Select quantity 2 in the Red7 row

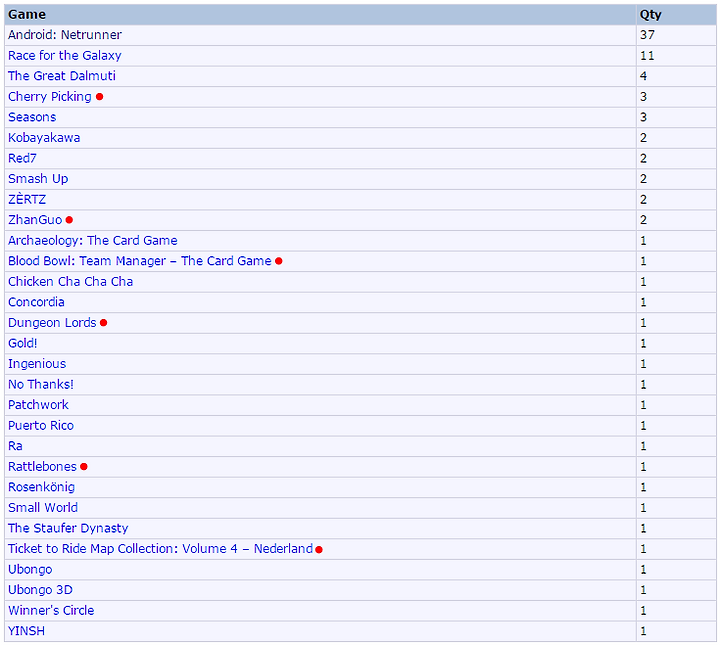643,158
